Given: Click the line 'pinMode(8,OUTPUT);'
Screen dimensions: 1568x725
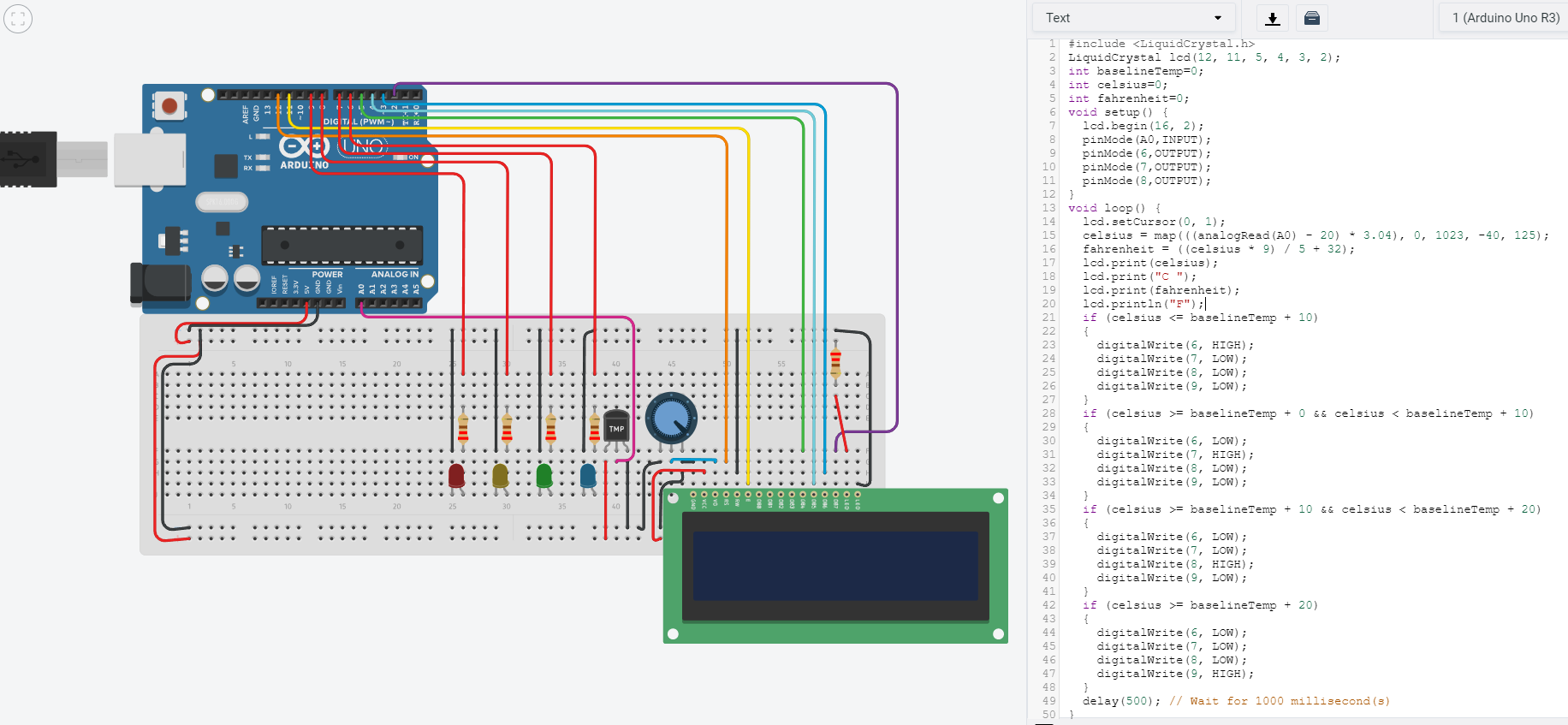Looking at the screenshot, I should tap(1146, 181).
